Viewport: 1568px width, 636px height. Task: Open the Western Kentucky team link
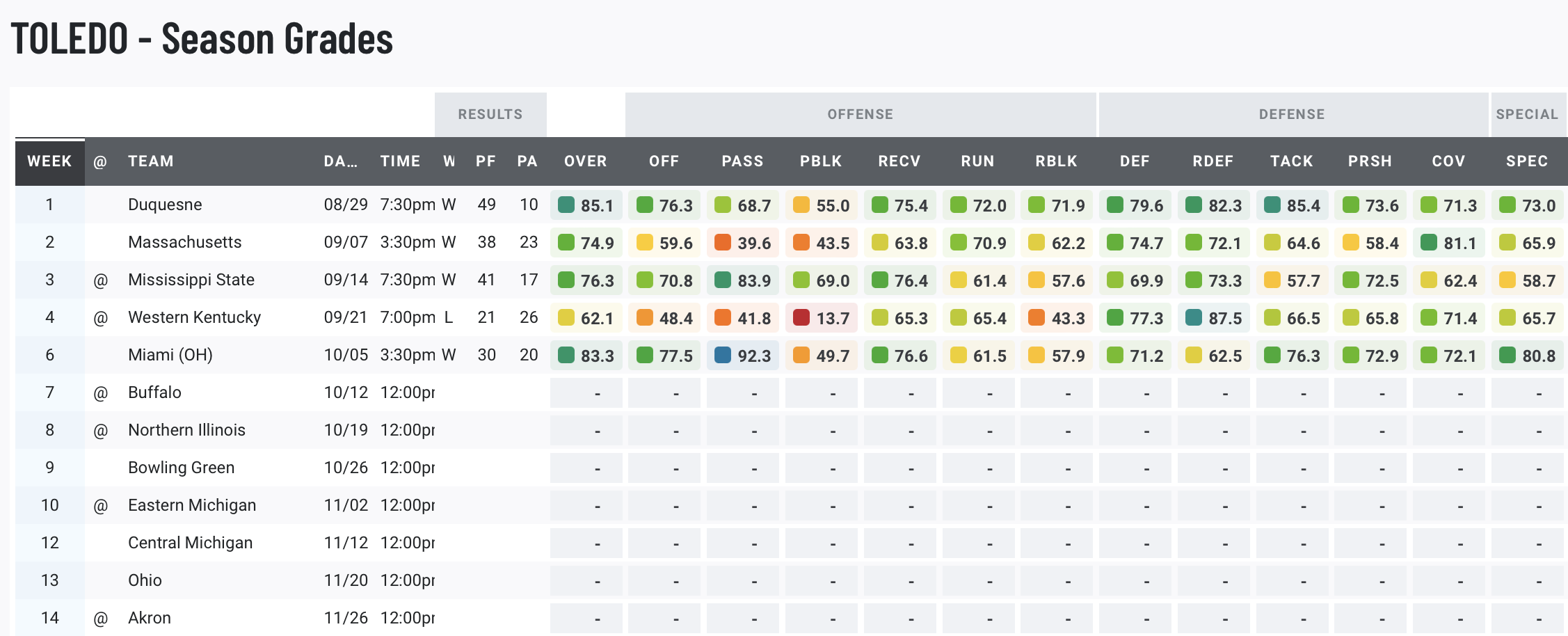click(194, 317)
